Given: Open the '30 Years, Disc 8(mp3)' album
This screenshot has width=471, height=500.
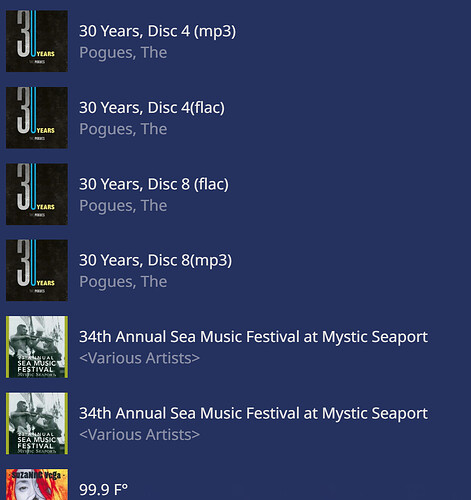Looking at the screenshot, I should point(155,260).
